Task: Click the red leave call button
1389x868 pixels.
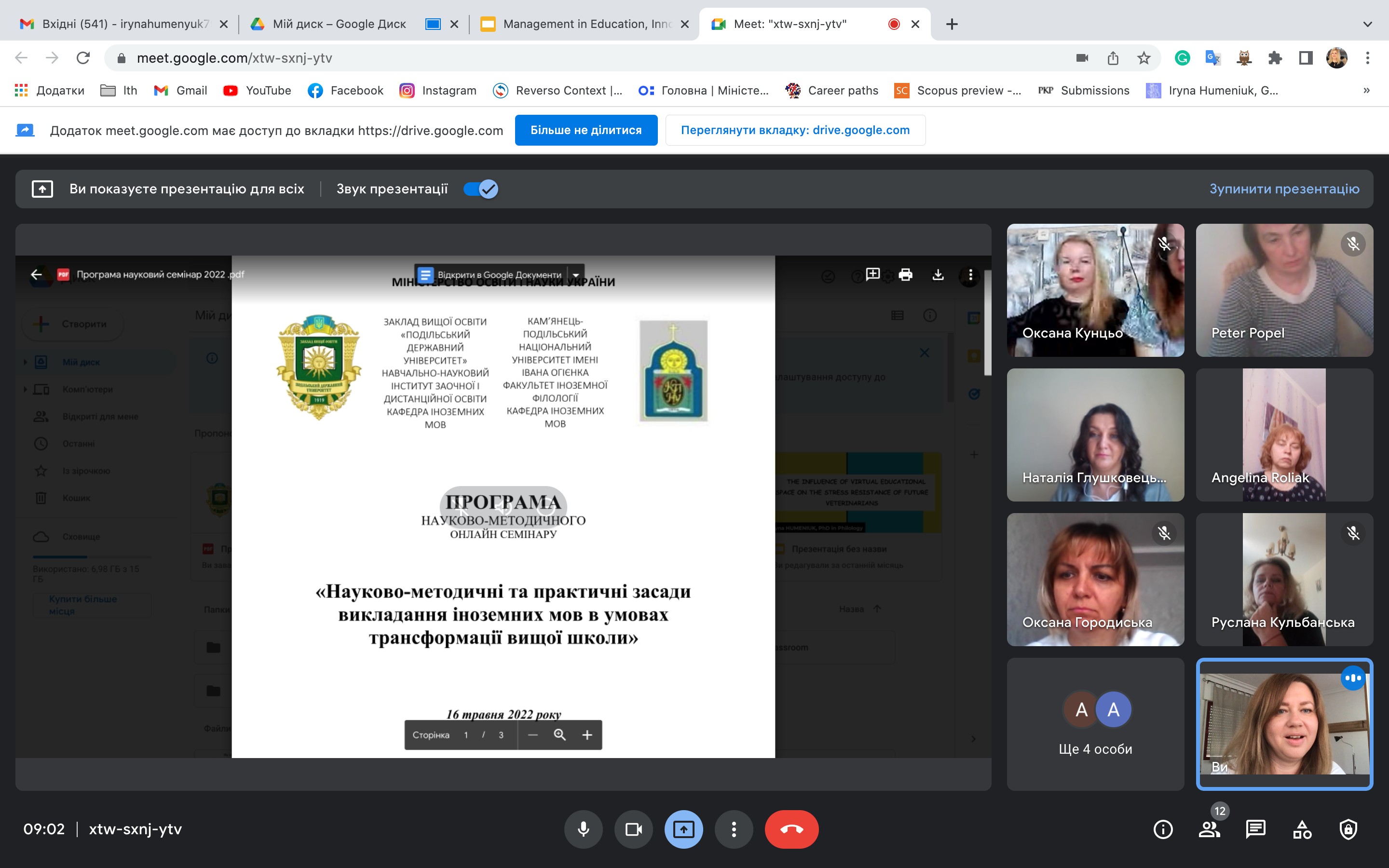Action: [x=791, y=829]
